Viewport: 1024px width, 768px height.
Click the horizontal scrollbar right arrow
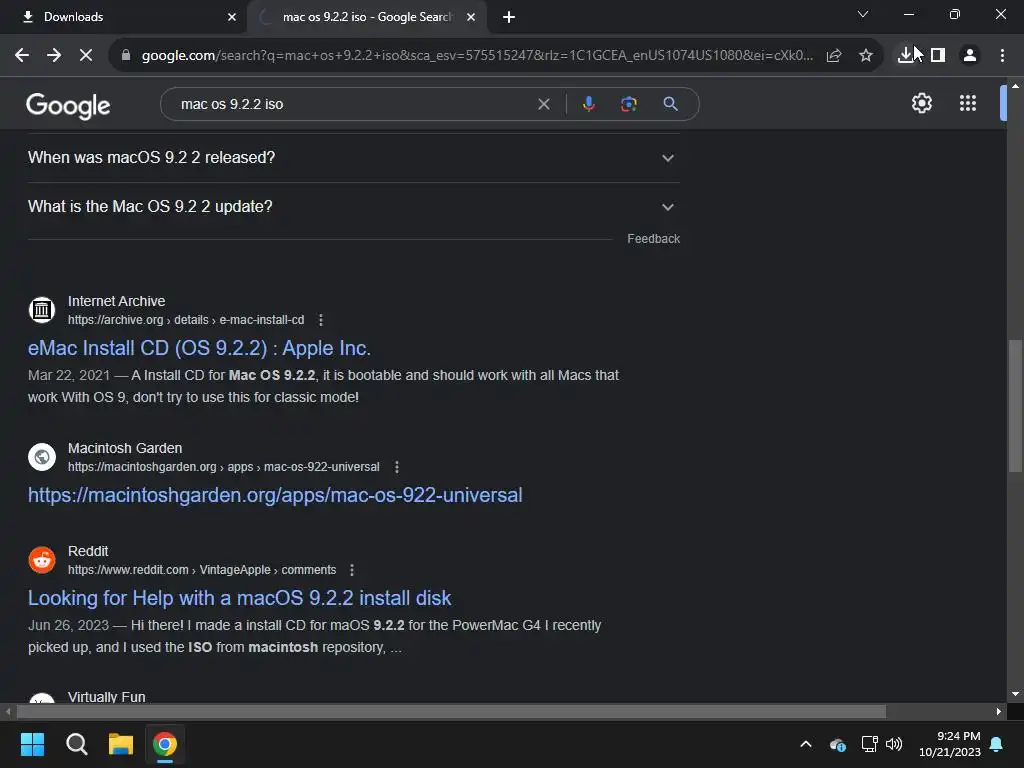tap(998, 711)
